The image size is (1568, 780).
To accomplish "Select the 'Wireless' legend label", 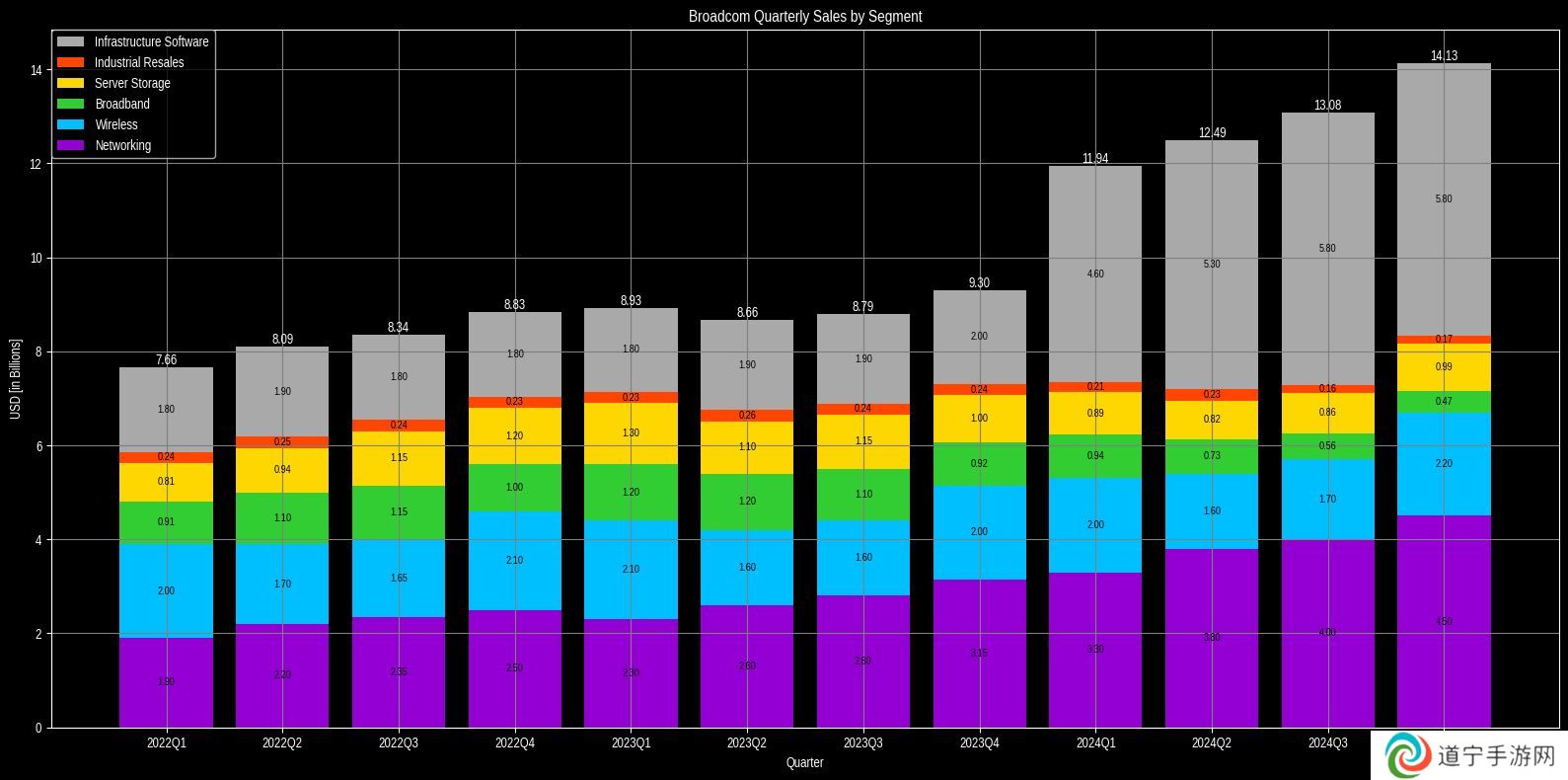I will [x=116, y=124].
